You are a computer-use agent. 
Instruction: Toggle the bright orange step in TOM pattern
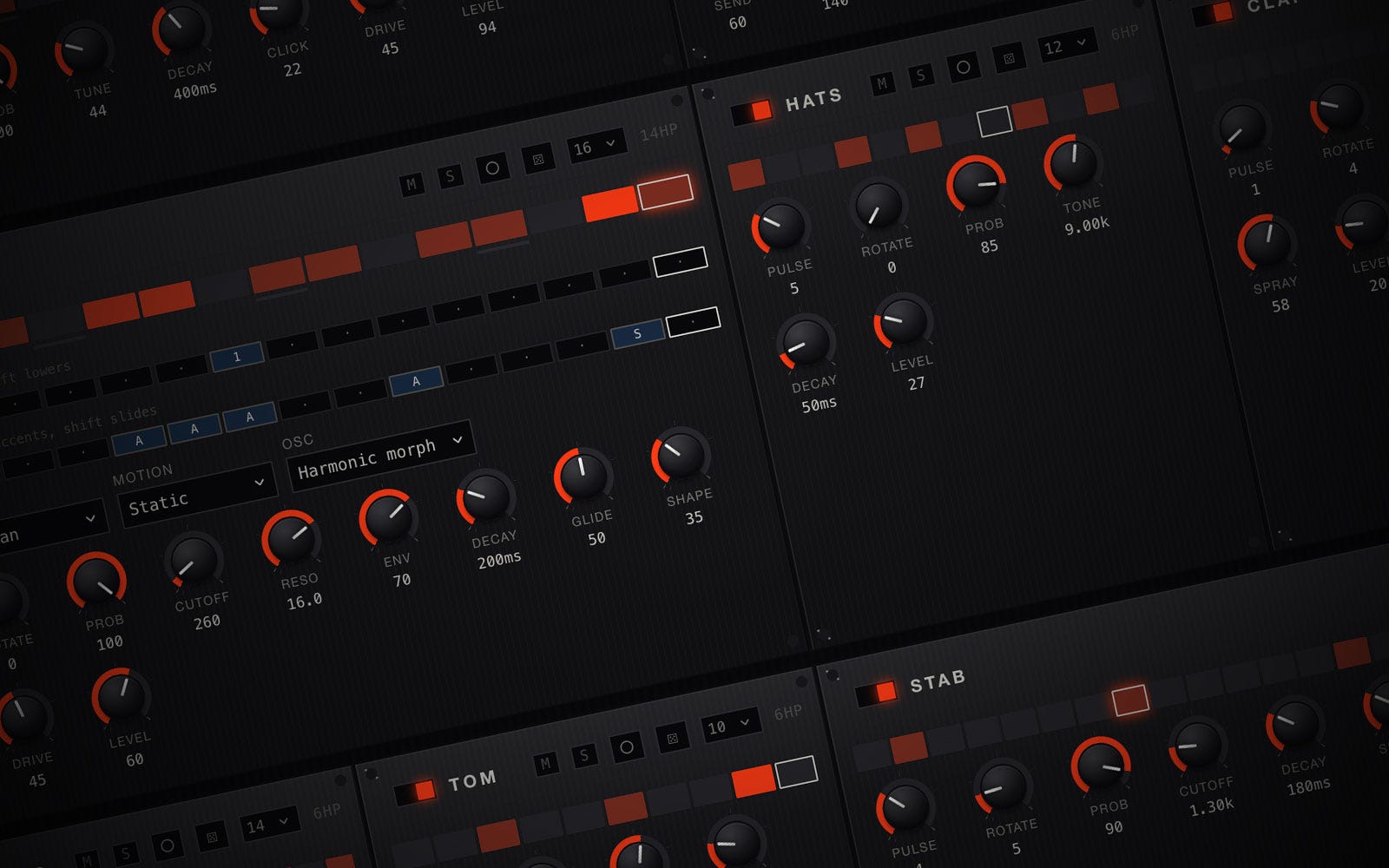pos(753,780)
